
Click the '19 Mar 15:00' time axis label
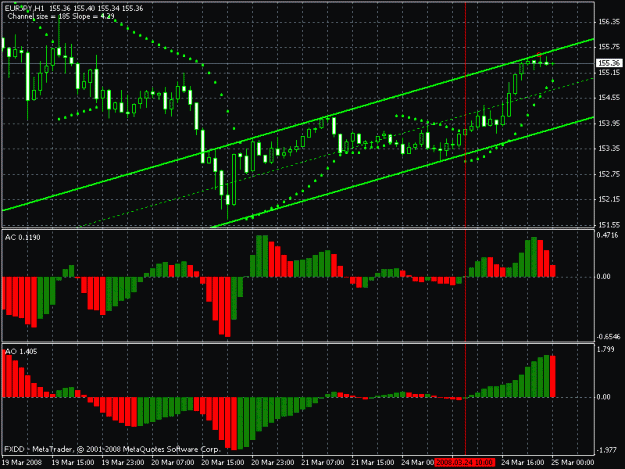tap(73, 463)
